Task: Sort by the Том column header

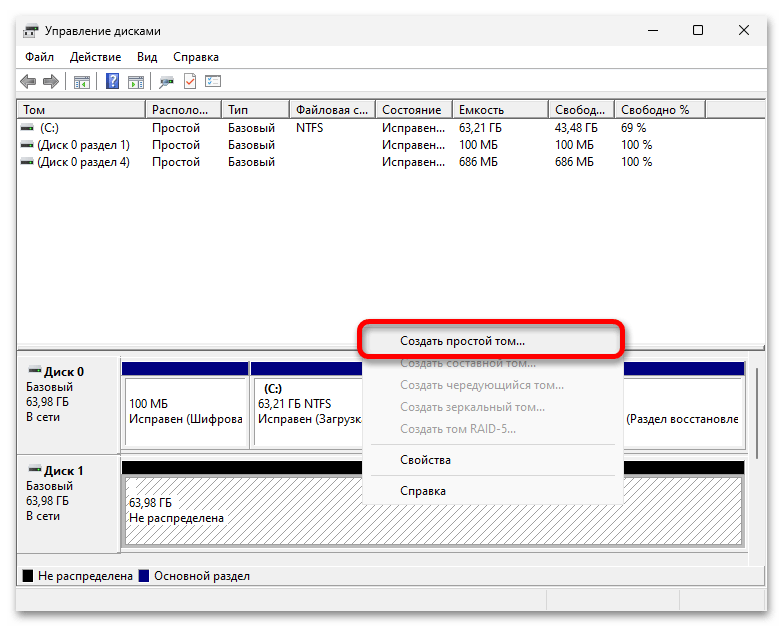Action: (81, 110)
